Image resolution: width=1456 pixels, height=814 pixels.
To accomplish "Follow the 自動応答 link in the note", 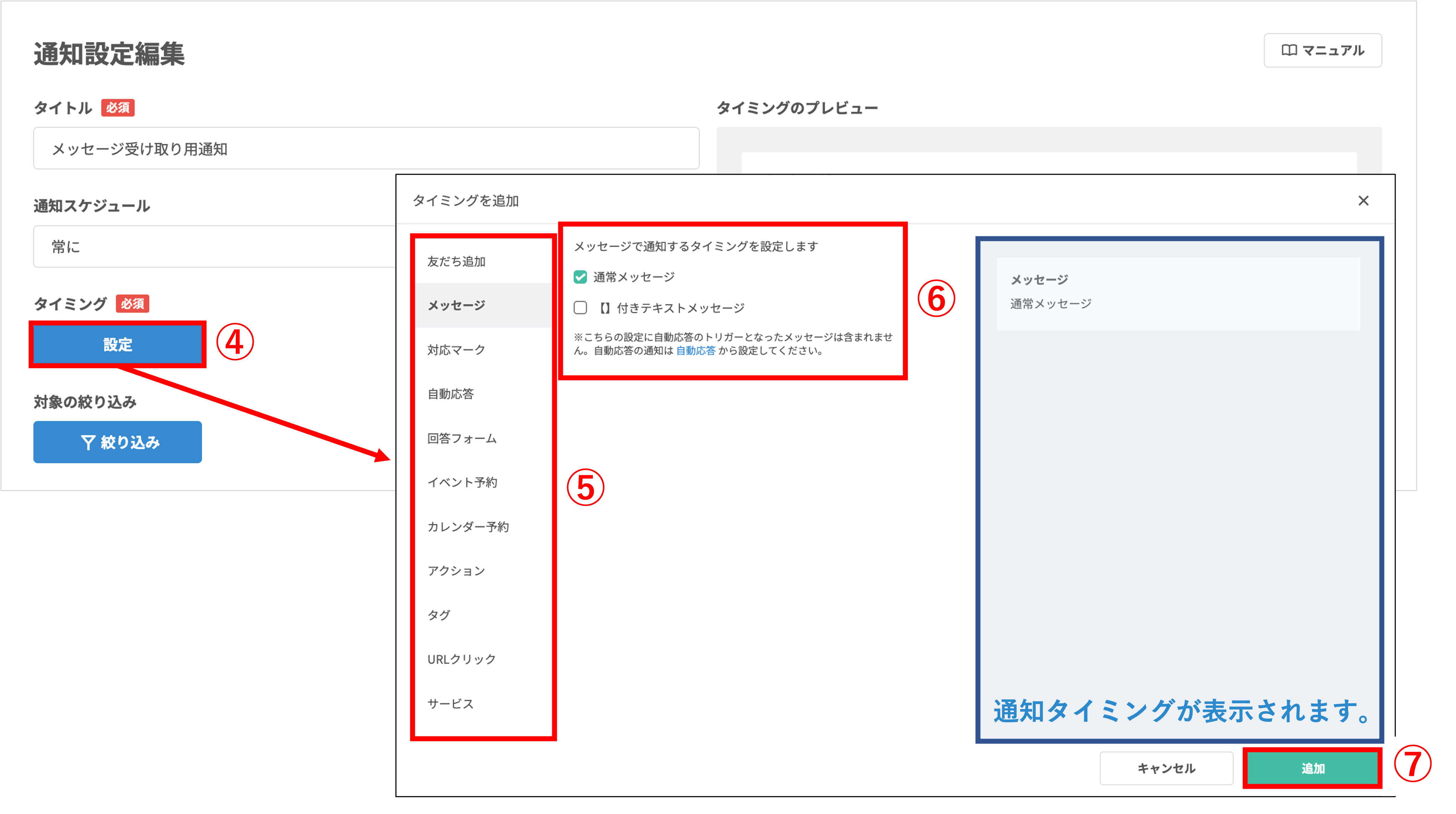I will tap(695, 351).
